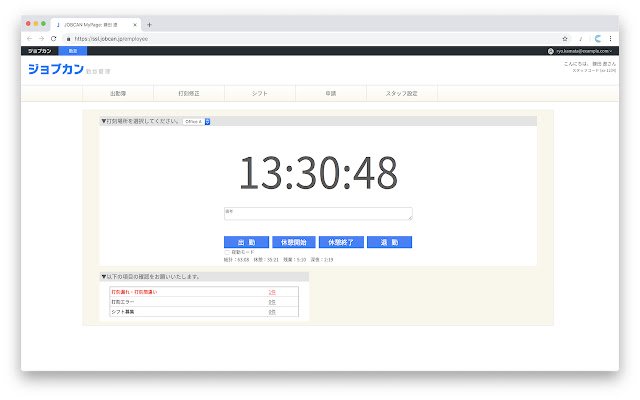
Task: Click the browser forward arrow
Action: tap(41, 38)
